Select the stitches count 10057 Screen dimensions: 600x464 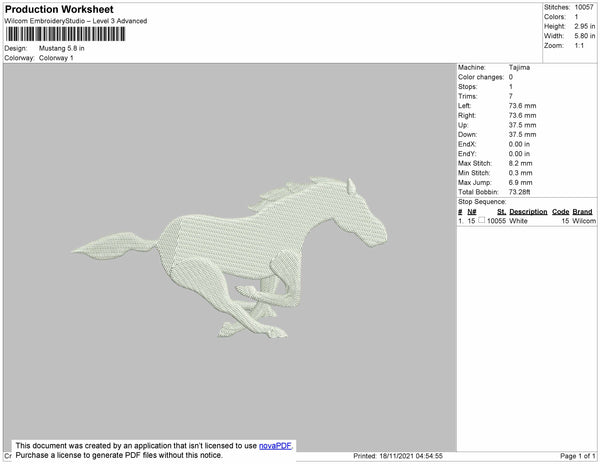pyautogui.click(x=584, y=7)
